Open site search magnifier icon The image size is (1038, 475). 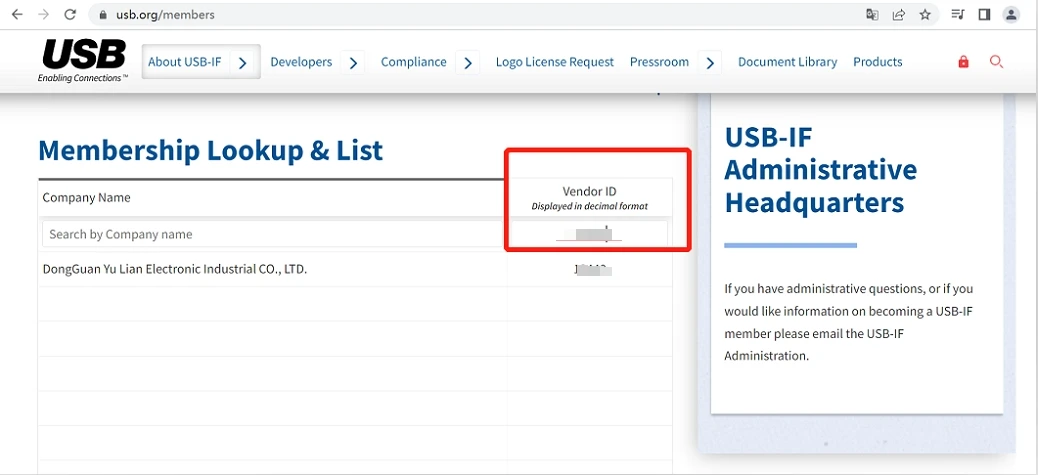[996, 62]
